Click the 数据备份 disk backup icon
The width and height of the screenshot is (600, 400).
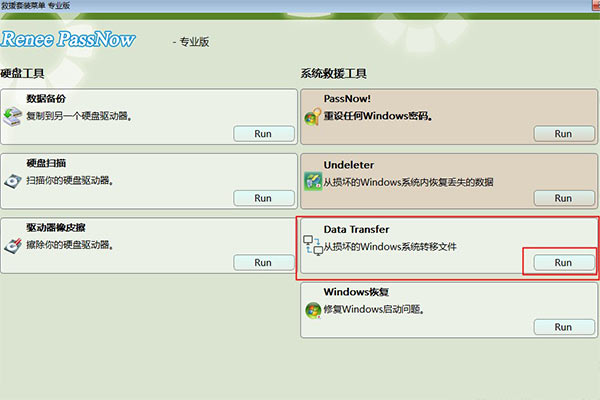(13, 116)
